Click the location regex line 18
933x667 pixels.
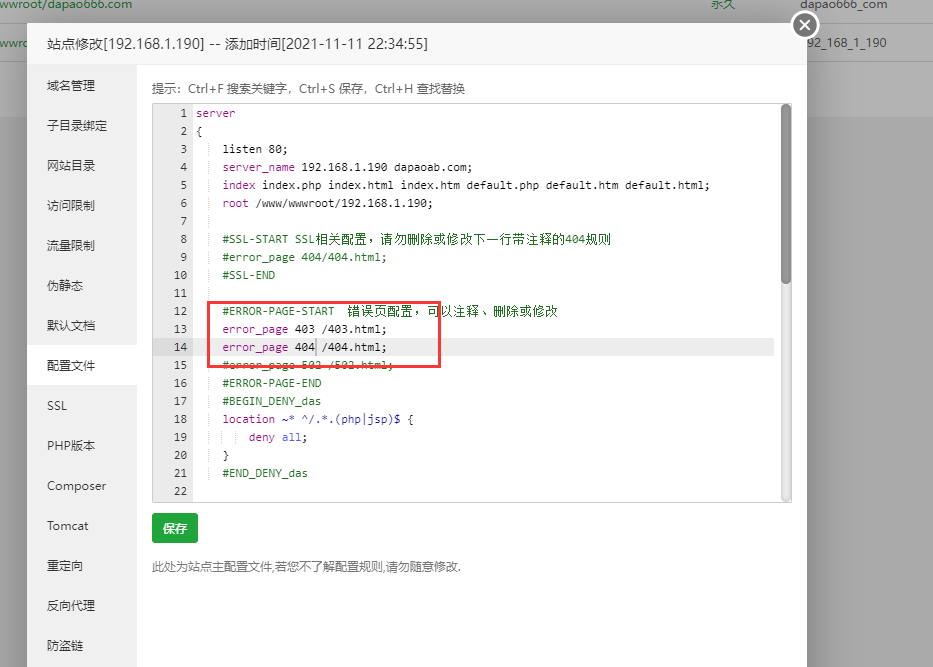pos(318,419)
